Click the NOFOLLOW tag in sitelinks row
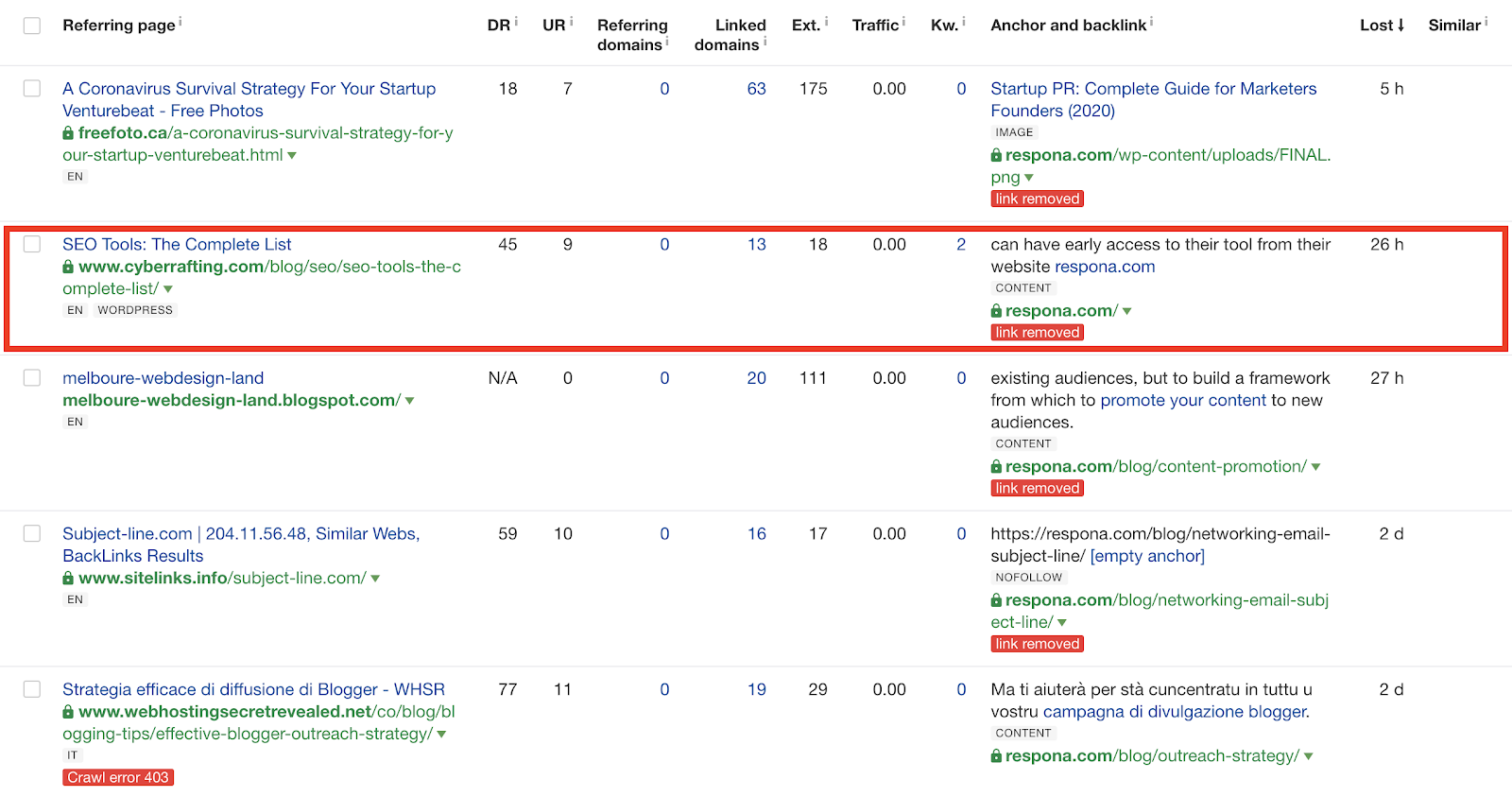 click(x=1028, y=577)
